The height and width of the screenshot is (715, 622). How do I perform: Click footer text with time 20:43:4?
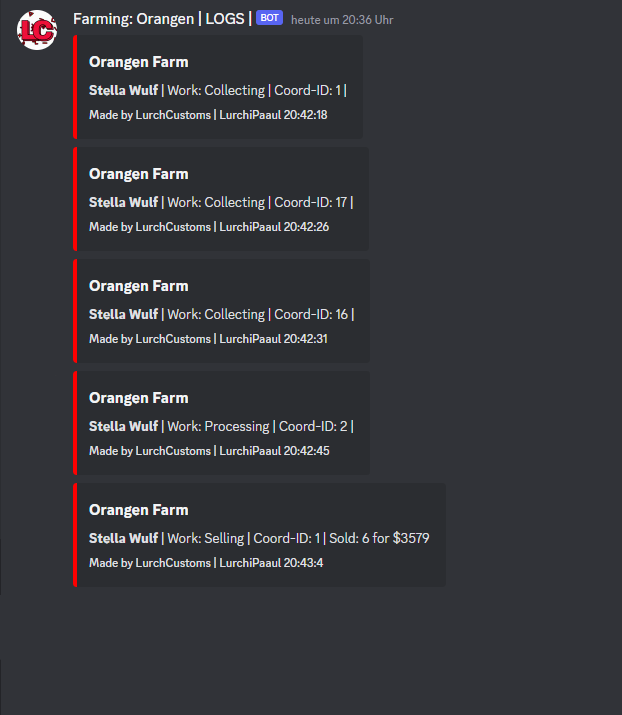(x=206, y=563)
